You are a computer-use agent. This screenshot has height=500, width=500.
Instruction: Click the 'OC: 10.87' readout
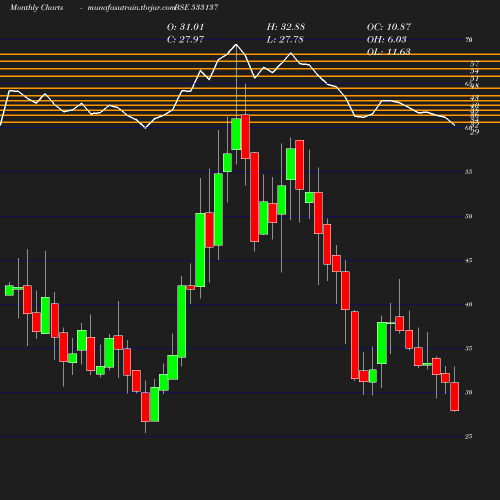pos(389,27)
